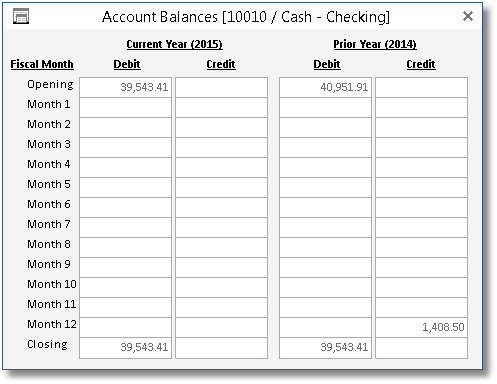Click the Account Balances window title text
497x384 pixels.
246,17
